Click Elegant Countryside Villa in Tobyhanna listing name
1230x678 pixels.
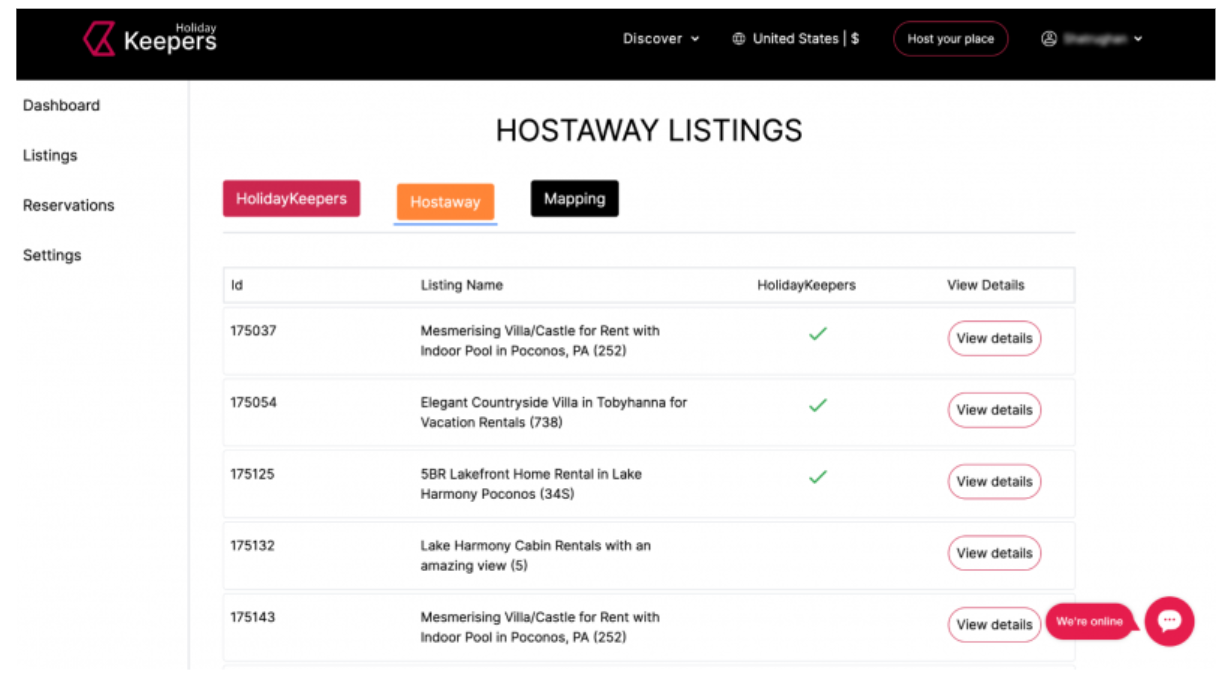point(554,412)
